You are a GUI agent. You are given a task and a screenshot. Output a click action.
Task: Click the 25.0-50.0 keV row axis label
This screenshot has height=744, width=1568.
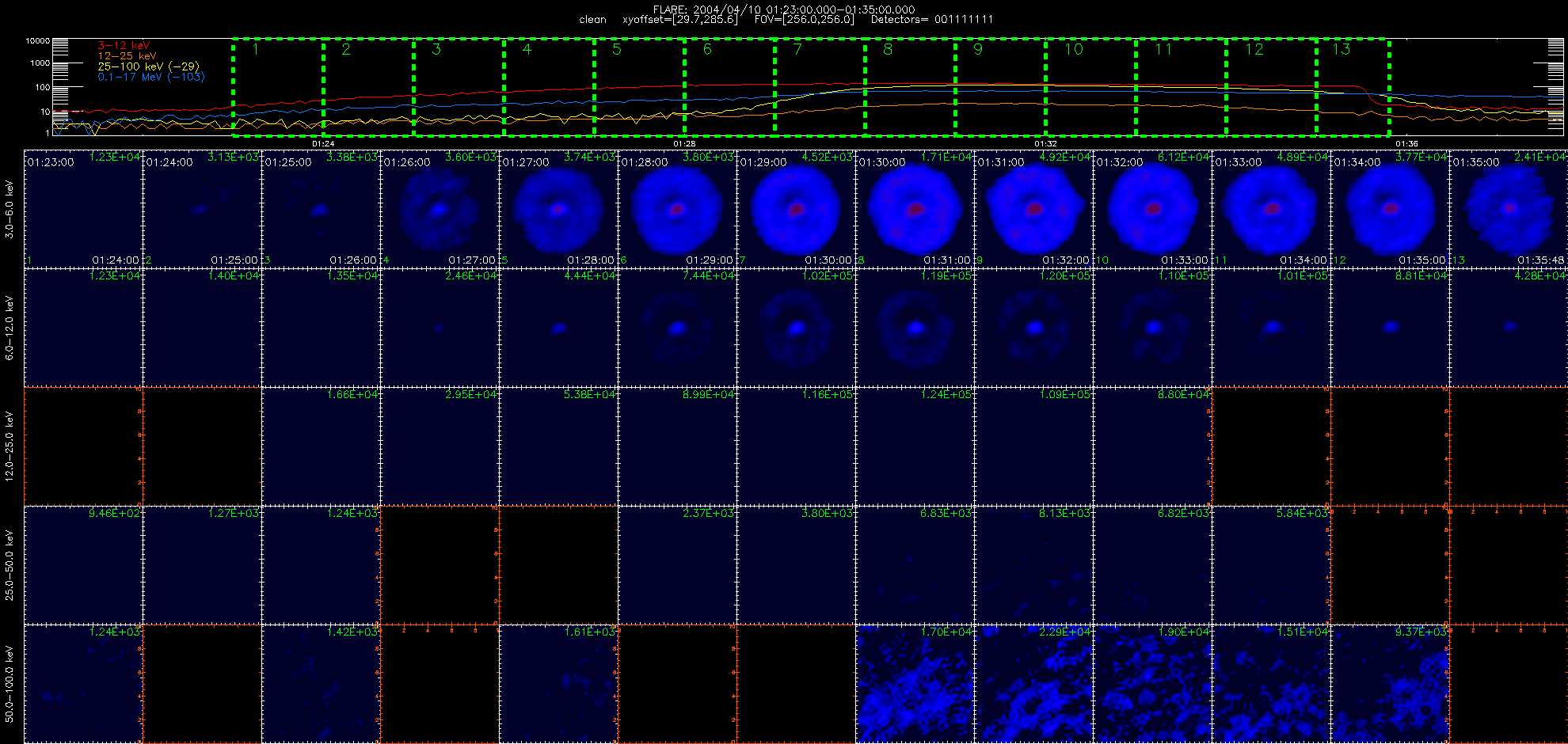click(10, 565)
